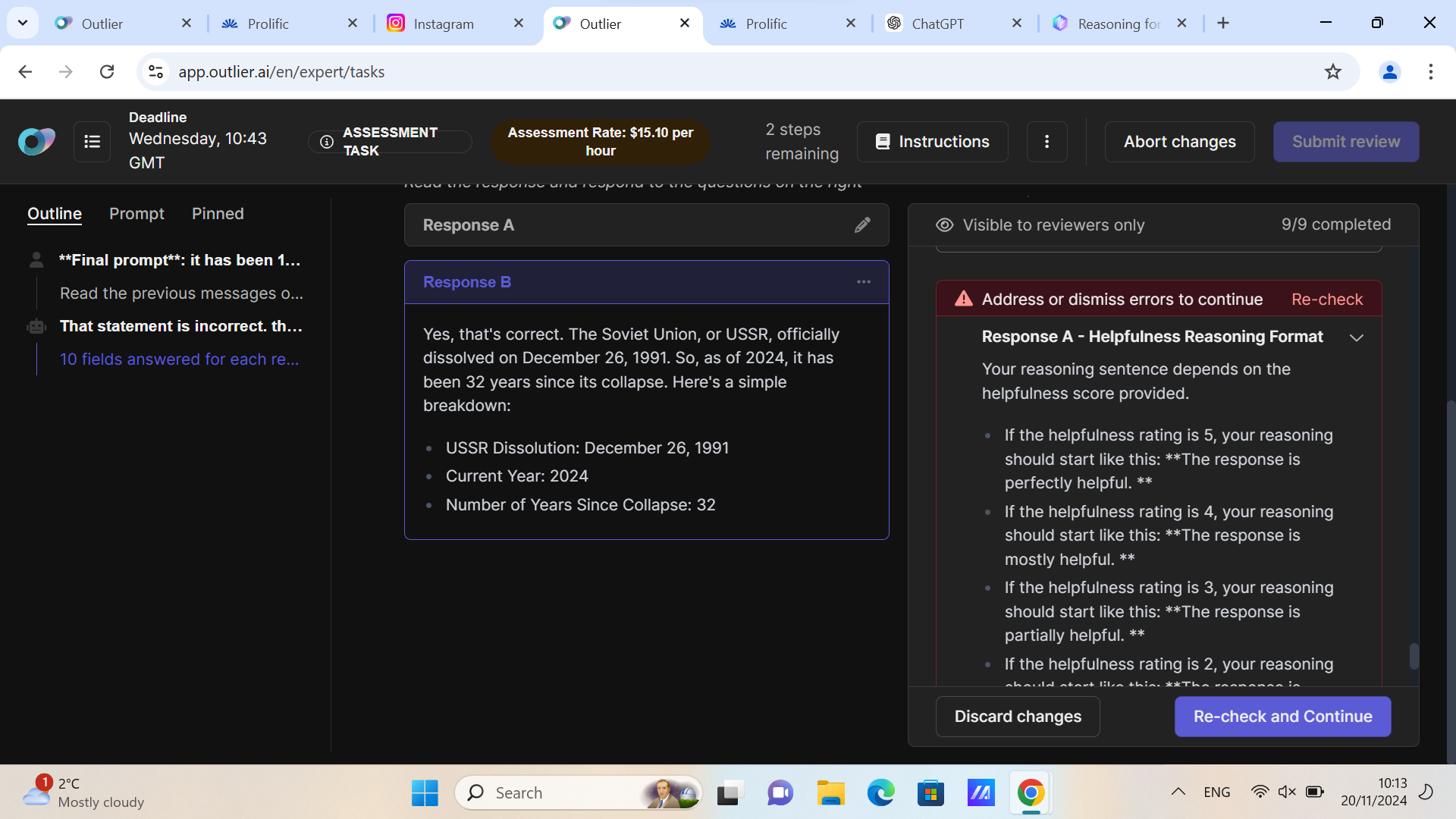
Task: Click the Response B panel header
Action: tap(646, 282)
